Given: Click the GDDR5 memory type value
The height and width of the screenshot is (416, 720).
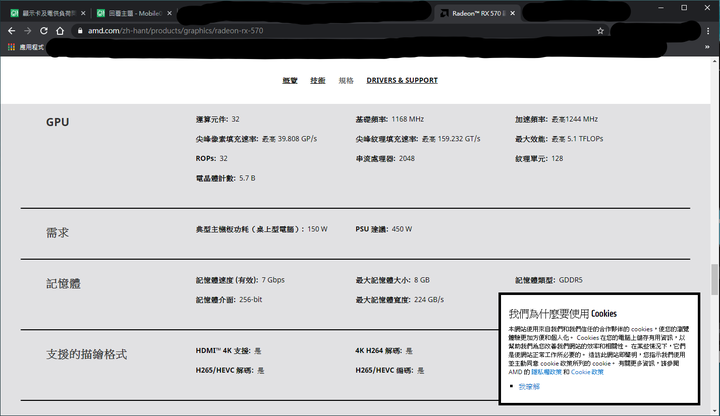Looking at the screenshot, I should coord(570,280).
